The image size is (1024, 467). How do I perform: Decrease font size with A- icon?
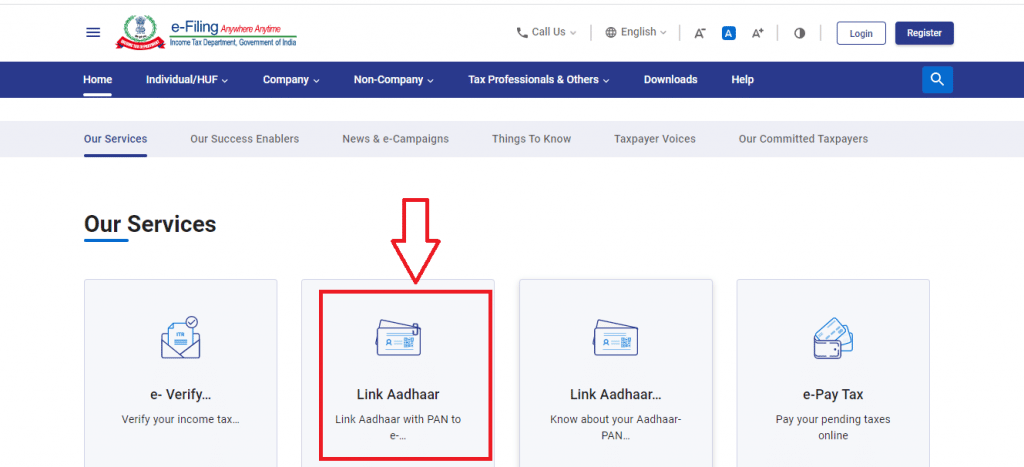699,33
